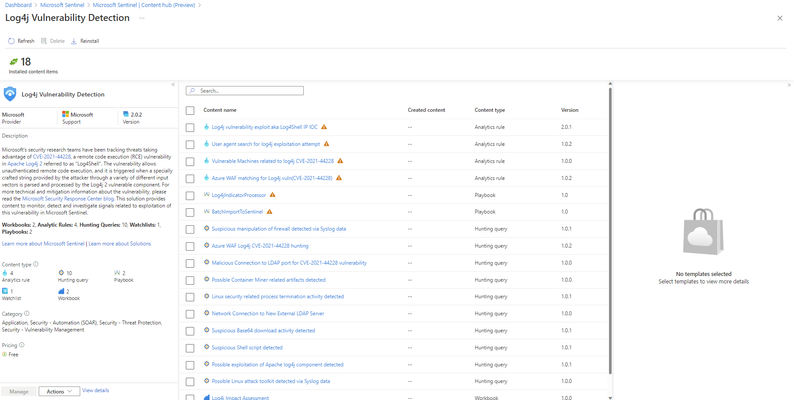Click the Apache Log4j 2 link
Screen dimensions: 794x400
[25, 164]
